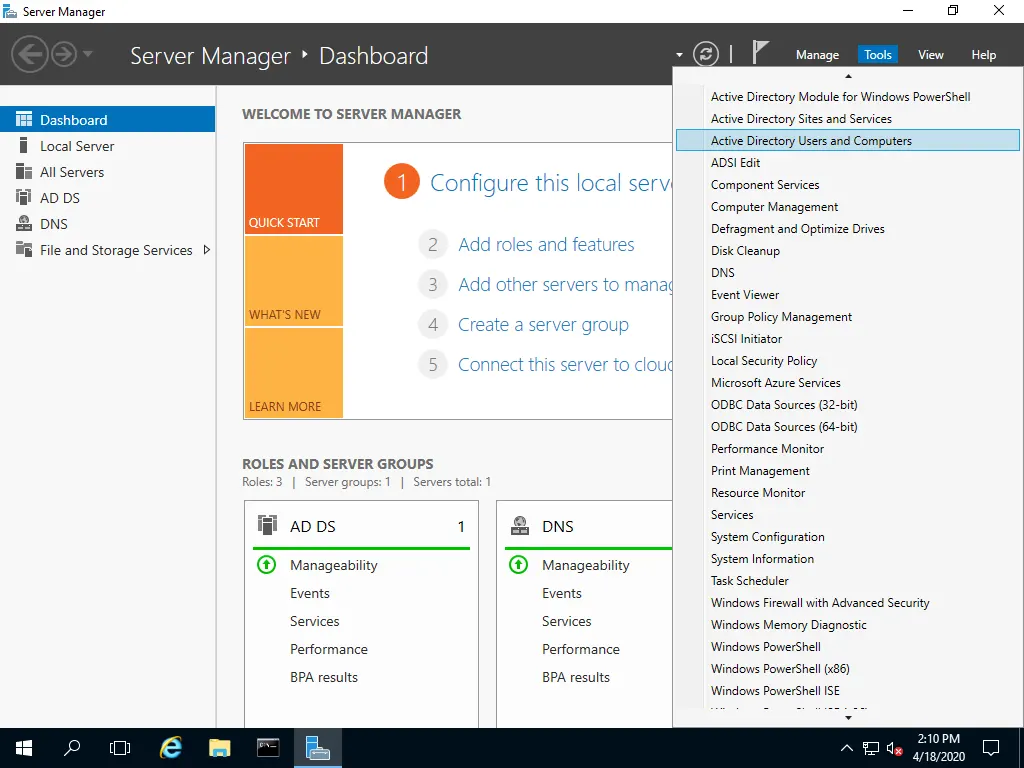Viewport: 1024px width, 768px height.
Task: Open Events in the AD DS tile
Action: tap(310, 593)
